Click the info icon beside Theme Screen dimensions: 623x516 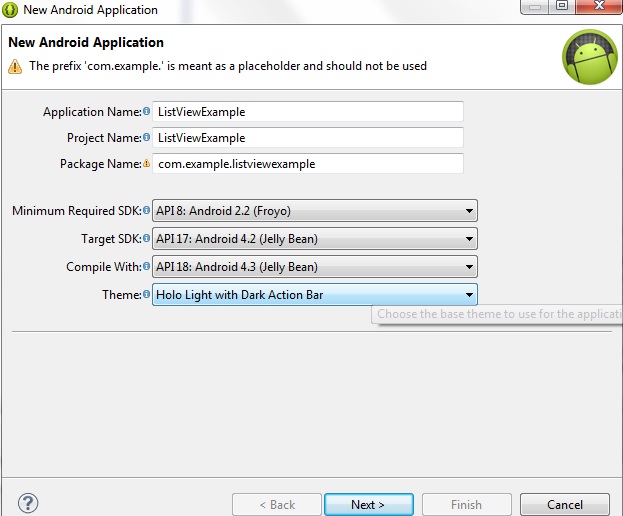147,295
